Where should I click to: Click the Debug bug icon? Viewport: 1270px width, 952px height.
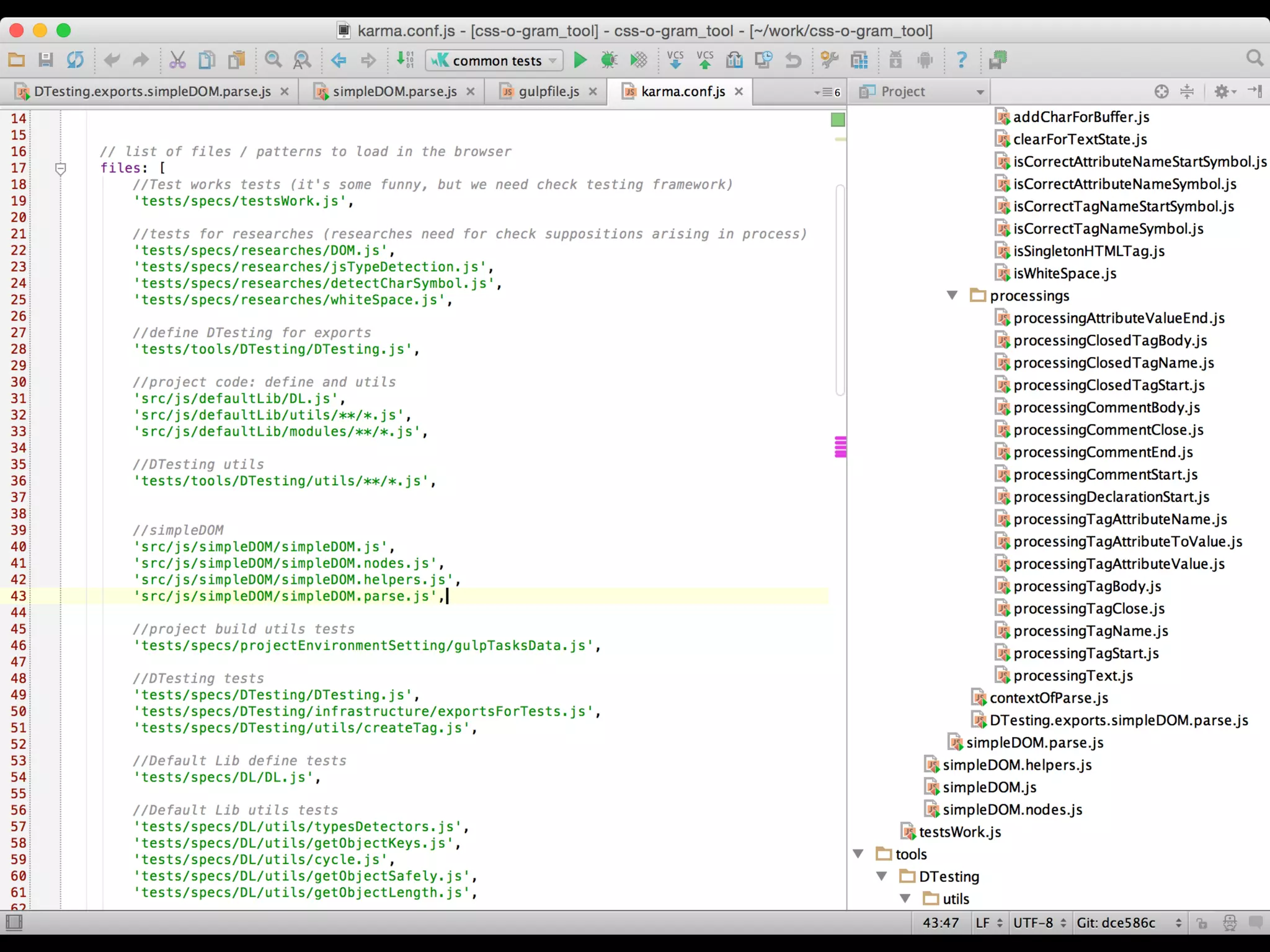tap(609, 60)
